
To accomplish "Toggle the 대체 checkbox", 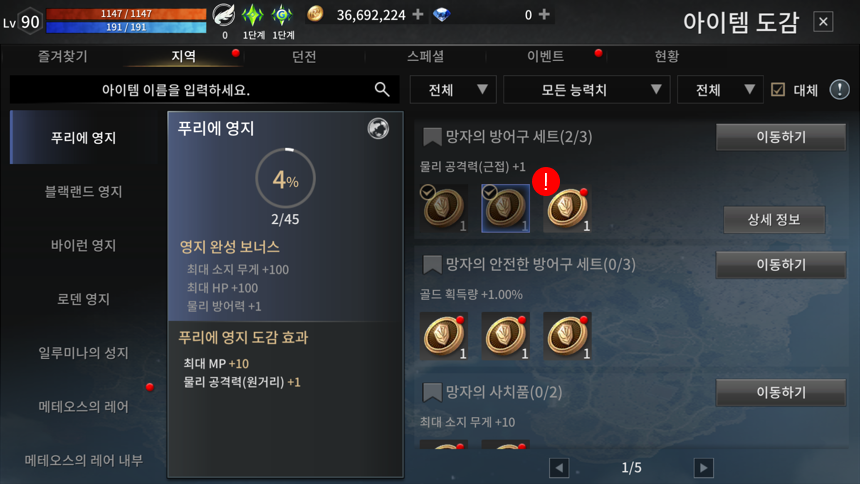I will [778, 89].
